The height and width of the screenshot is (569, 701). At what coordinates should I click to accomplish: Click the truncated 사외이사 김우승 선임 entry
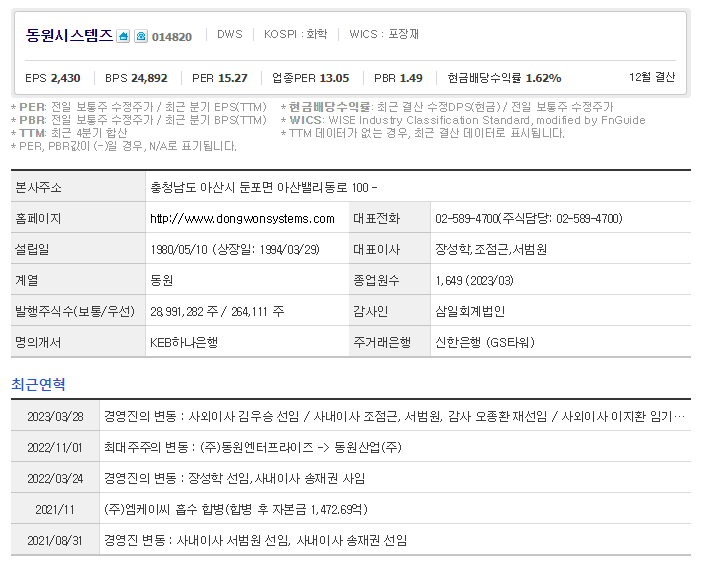point(395,417)
